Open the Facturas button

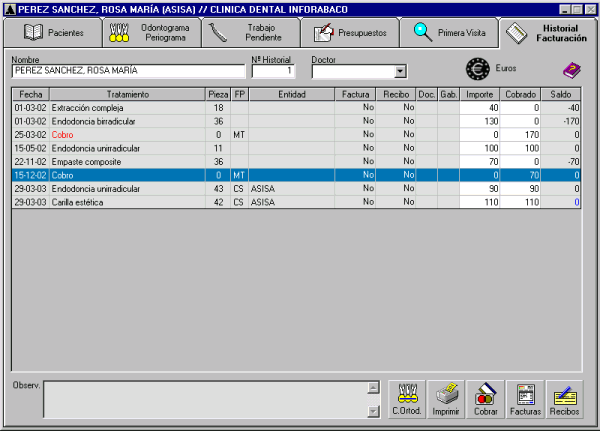pos(525,400)
